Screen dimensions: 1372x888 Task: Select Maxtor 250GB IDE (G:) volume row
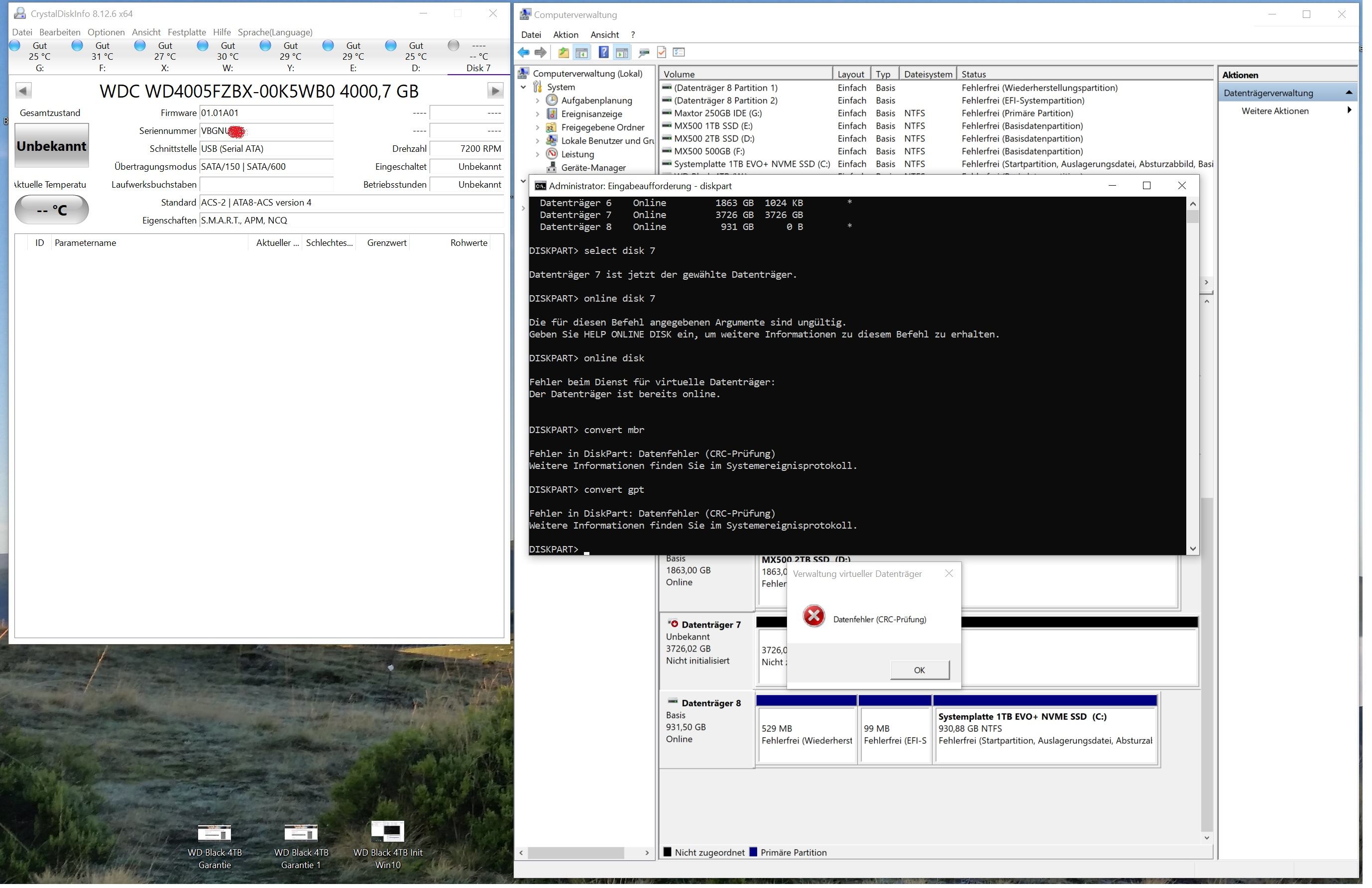(x=937, y=113)
